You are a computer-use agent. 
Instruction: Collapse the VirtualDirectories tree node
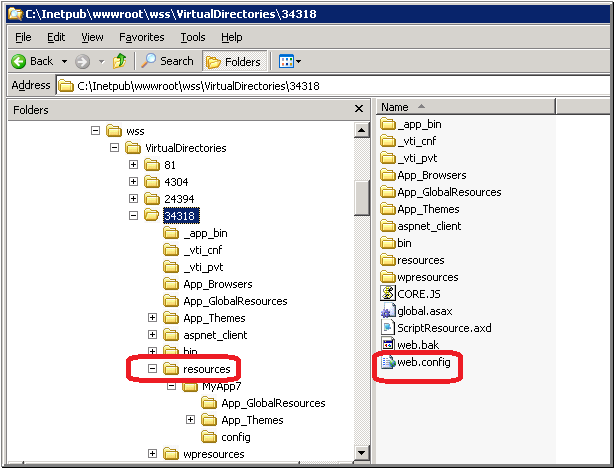114,148
